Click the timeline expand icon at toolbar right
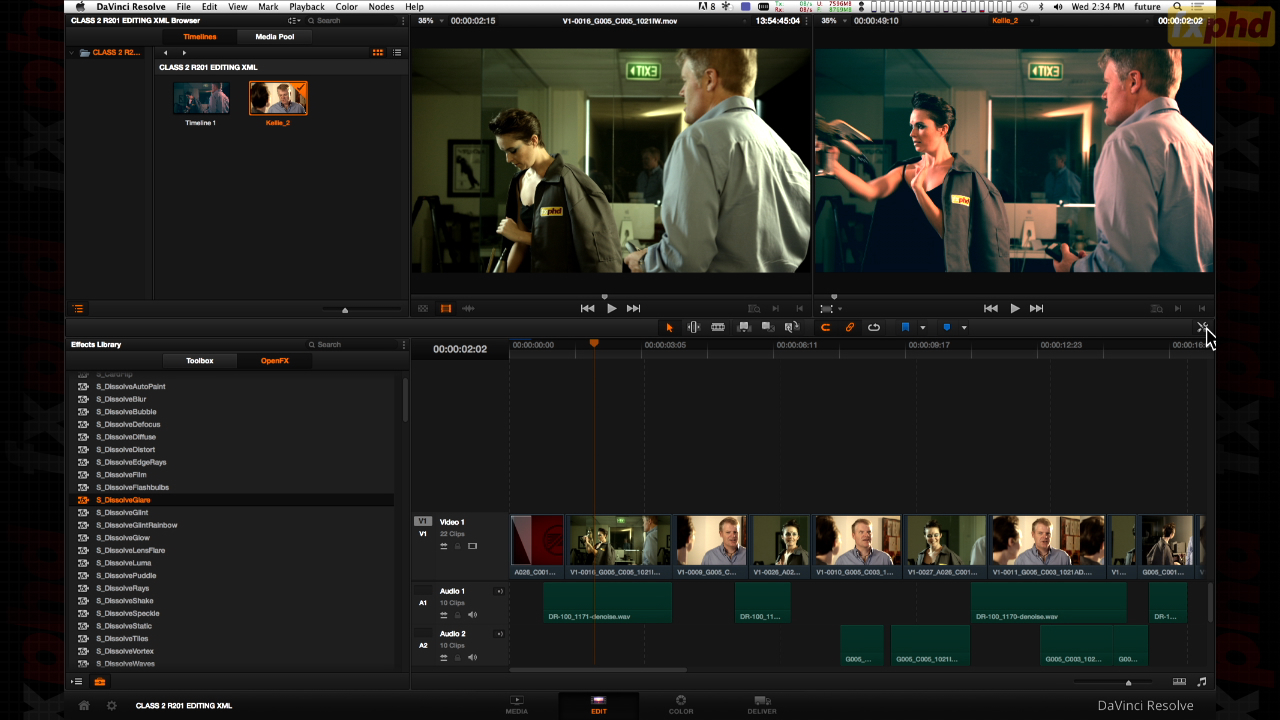The width and height of the screenshot is (1280, 720). 1202,327
